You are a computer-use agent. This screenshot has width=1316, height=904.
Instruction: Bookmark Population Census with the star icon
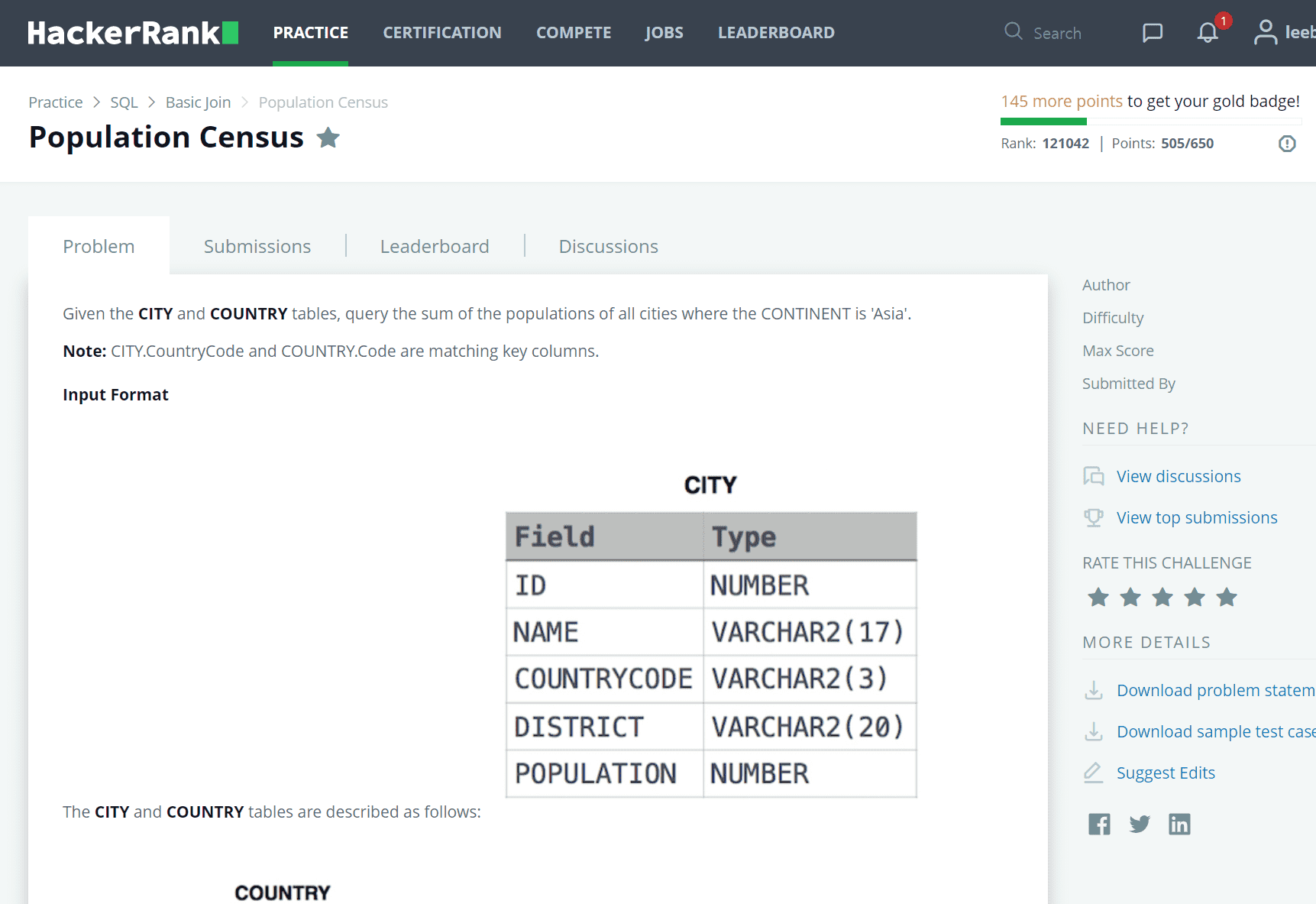(x=328, y=138)
